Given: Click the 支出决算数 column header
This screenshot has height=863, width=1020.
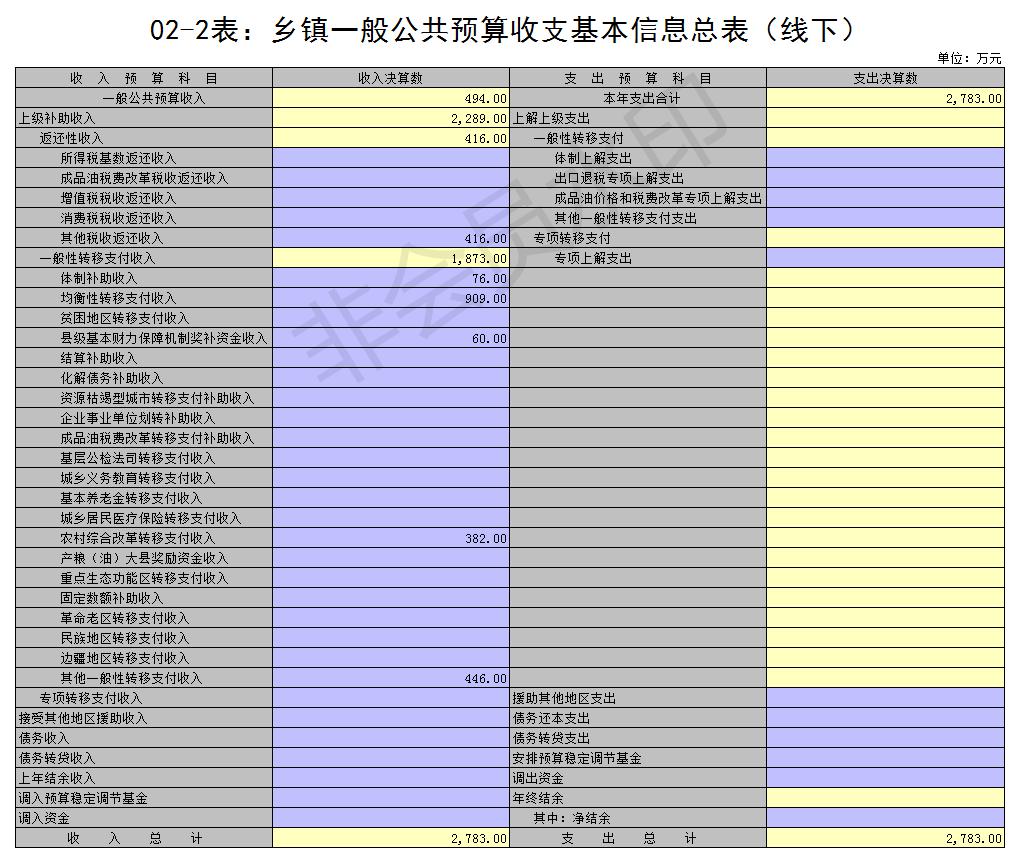Looking at the screenshot, I should point(885,78).
